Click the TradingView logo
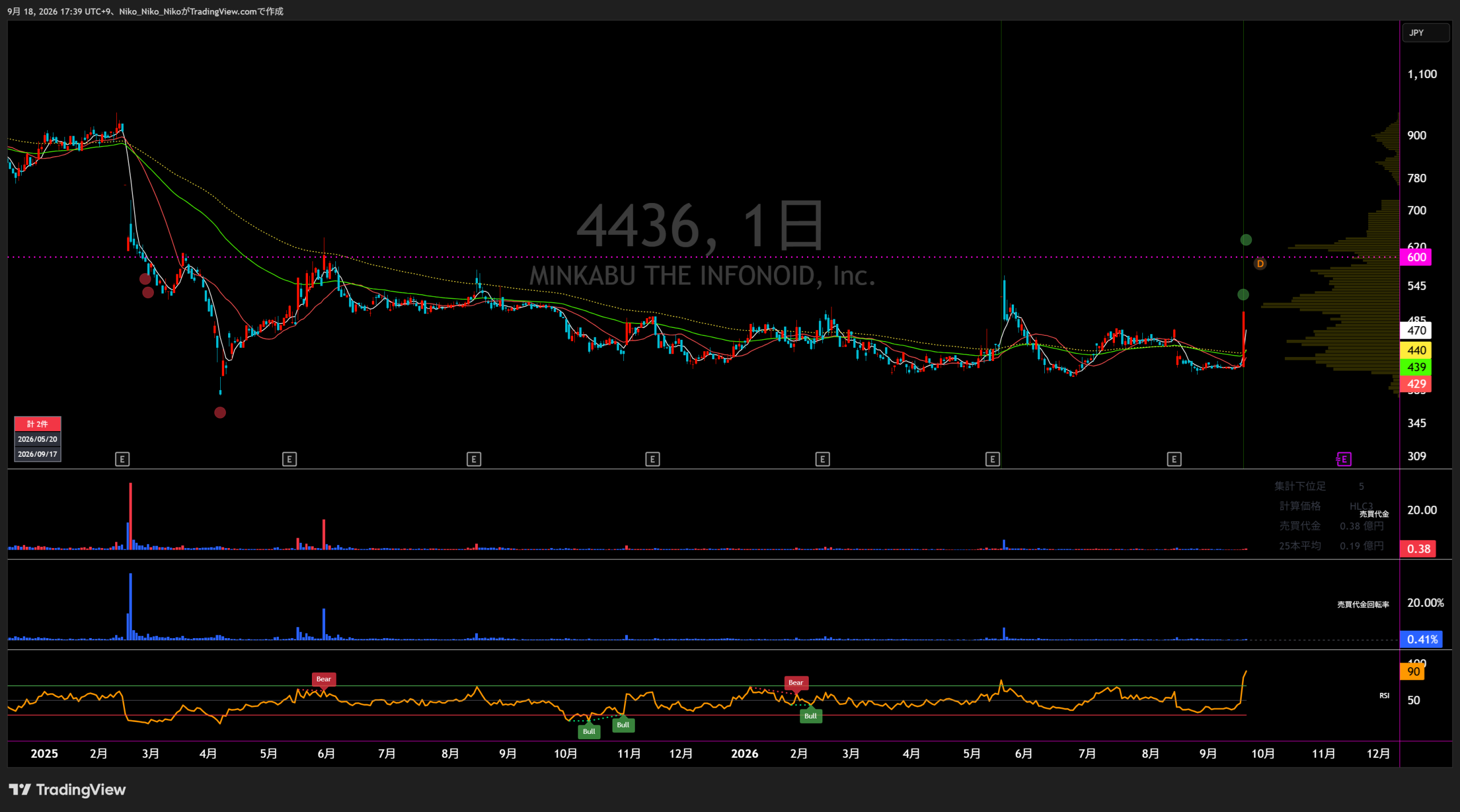Screen dimensions: 1460x812 click(67, 790)
